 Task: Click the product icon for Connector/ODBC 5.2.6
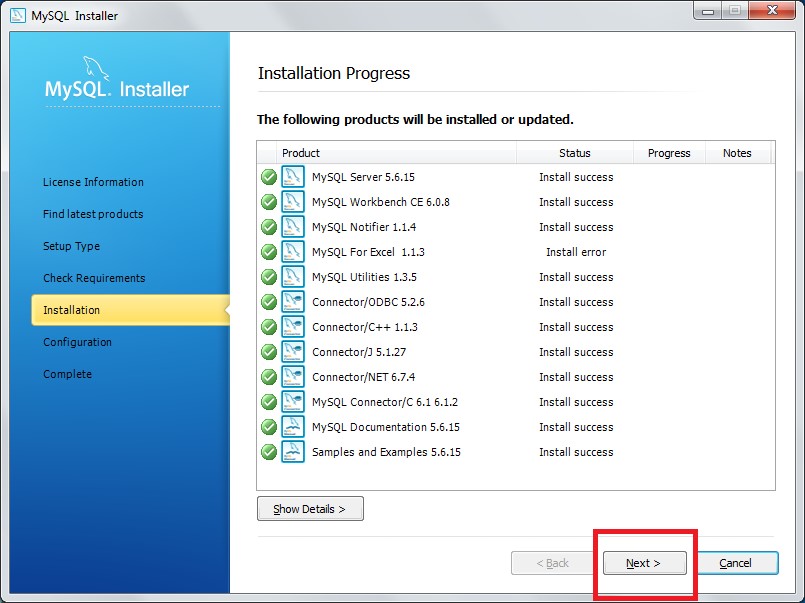coord(293,302)
